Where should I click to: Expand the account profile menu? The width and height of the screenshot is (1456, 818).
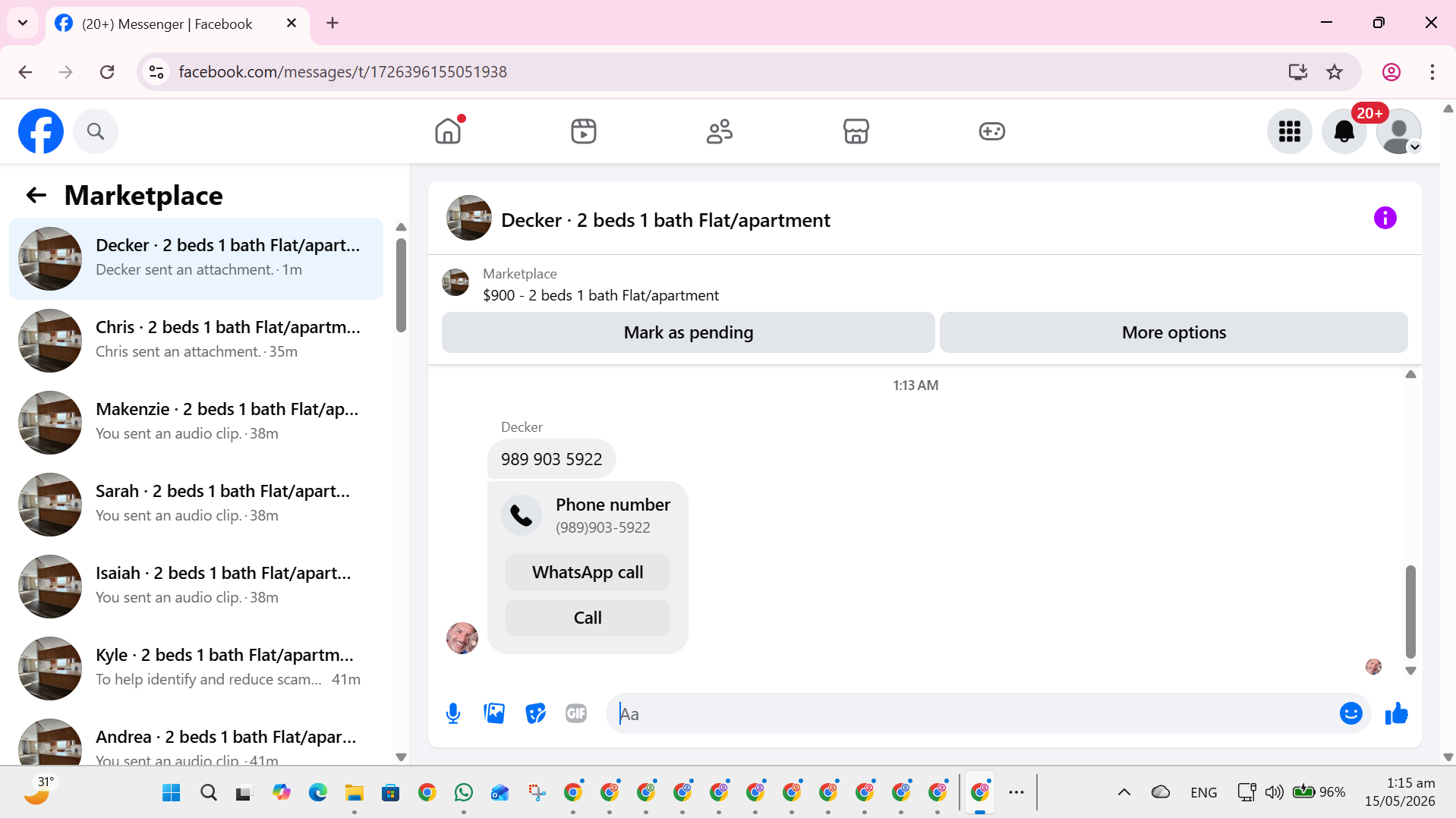pos(1398,131)
